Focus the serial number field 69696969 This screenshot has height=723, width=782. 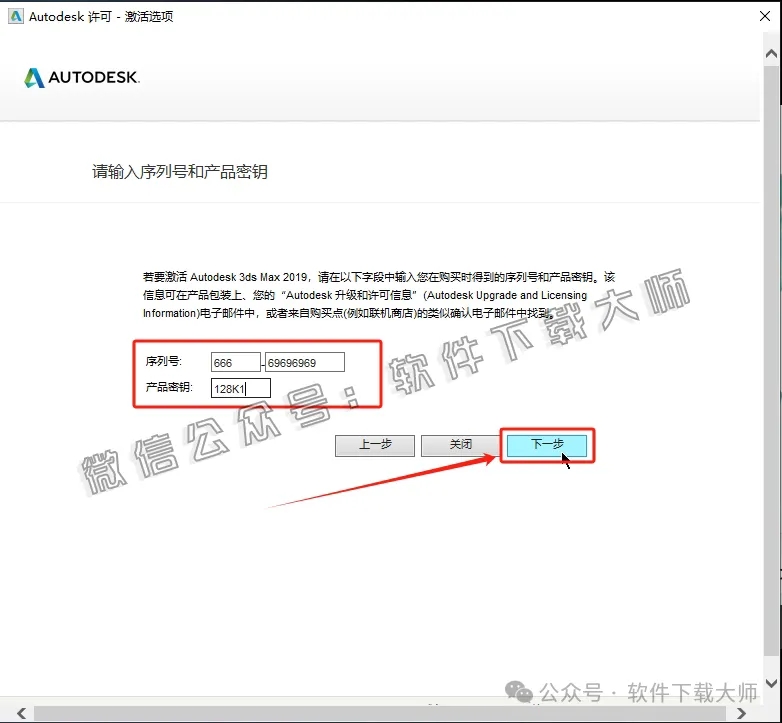point(305,362)
